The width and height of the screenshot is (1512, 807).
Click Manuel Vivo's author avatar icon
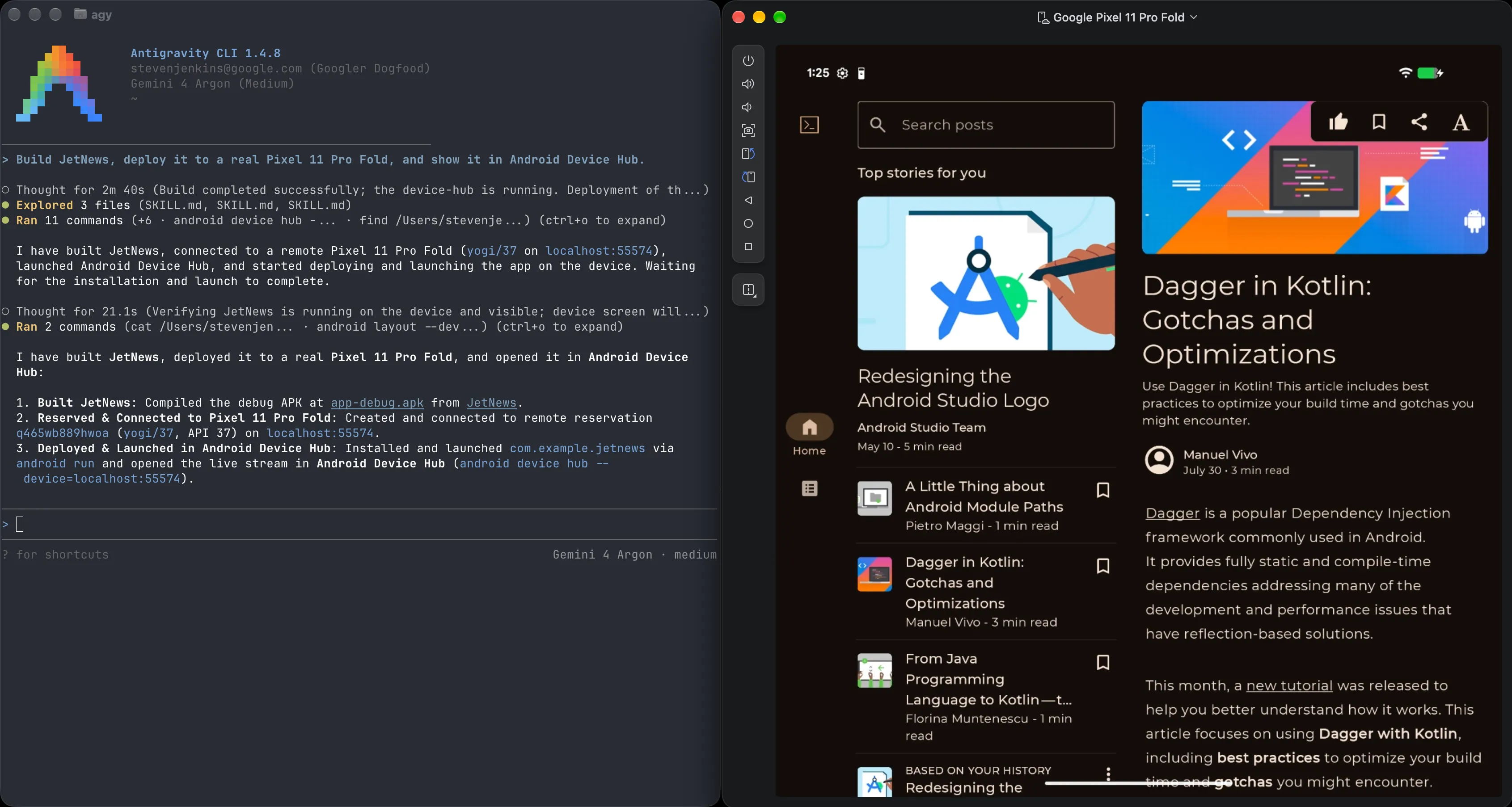(1159, 460)
